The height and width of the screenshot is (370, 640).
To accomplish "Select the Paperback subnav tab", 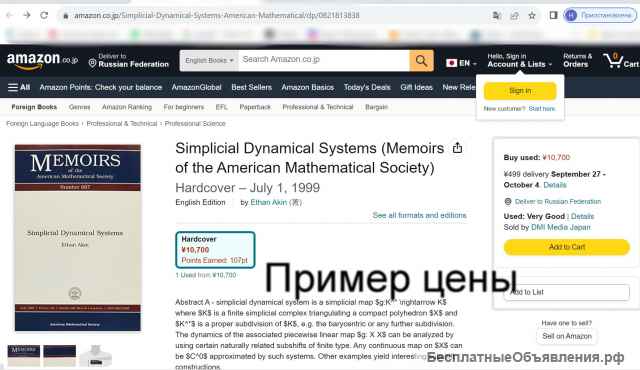I will pyautogui.click(x=255, y=107).
